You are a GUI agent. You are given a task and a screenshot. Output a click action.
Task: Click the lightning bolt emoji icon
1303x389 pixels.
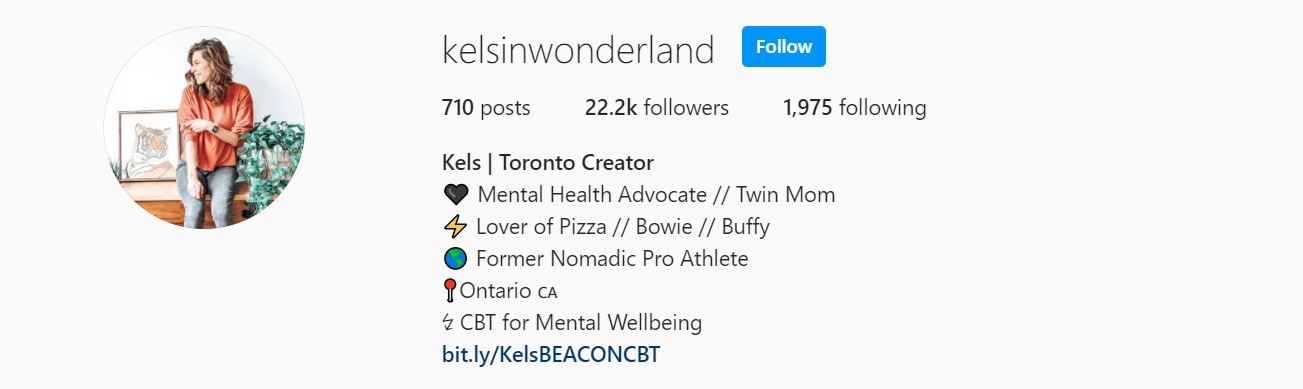(x=454, y=227)
